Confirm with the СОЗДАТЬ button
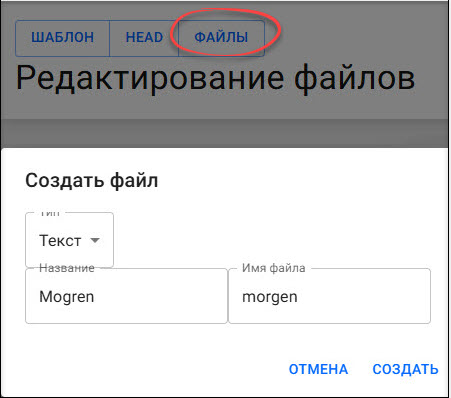451x398 pixels. pyautogui.click(x=405, y=369)
